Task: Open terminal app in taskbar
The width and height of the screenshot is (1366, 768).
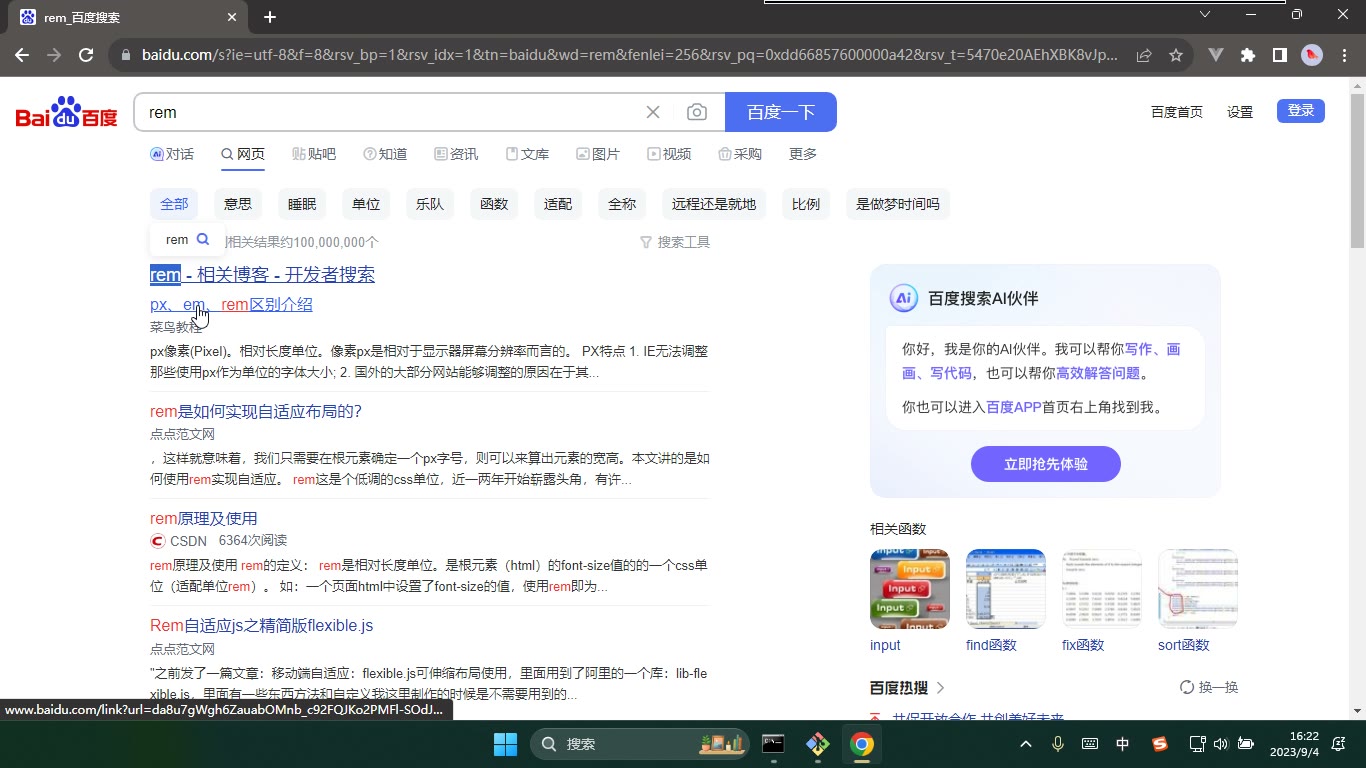Action: (x=773, y=744)
